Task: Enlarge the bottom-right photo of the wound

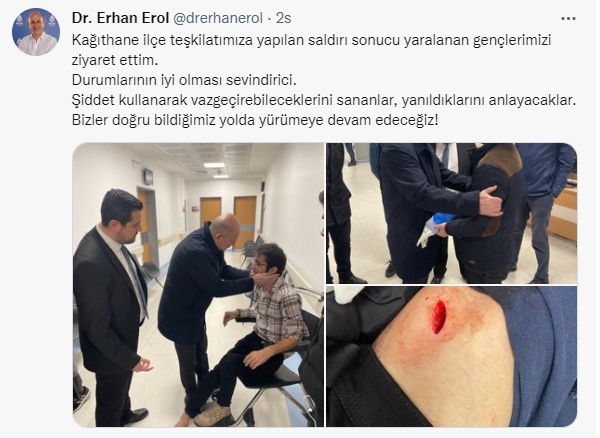Action: click(x=452, y=357)
